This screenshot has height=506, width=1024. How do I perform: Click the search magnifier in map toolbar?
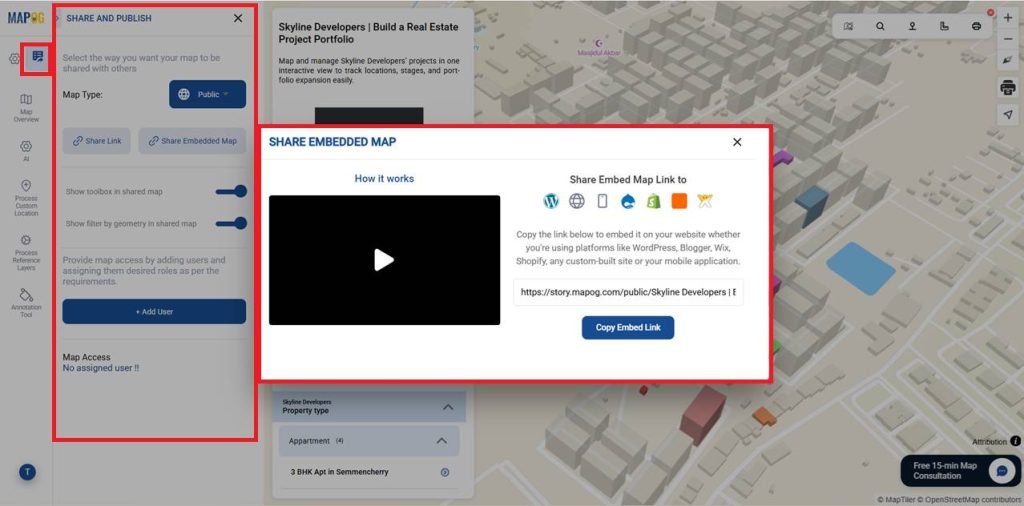pos(880,26)
